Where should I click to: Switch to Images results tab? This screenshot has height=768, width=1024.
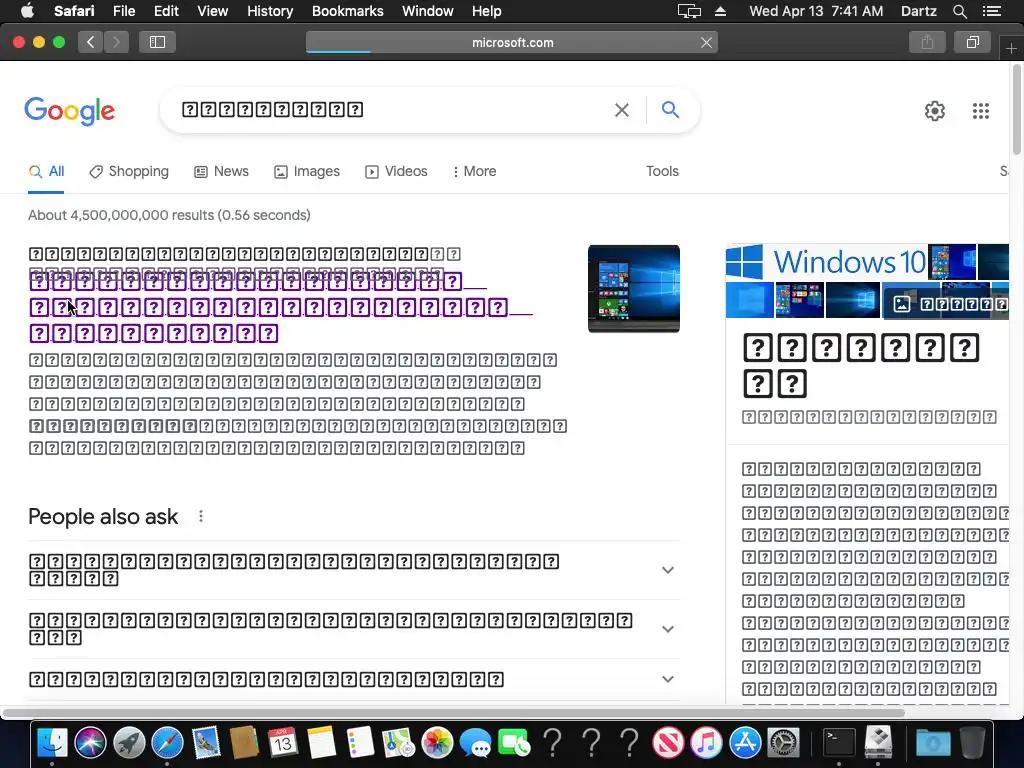(307, 171)
